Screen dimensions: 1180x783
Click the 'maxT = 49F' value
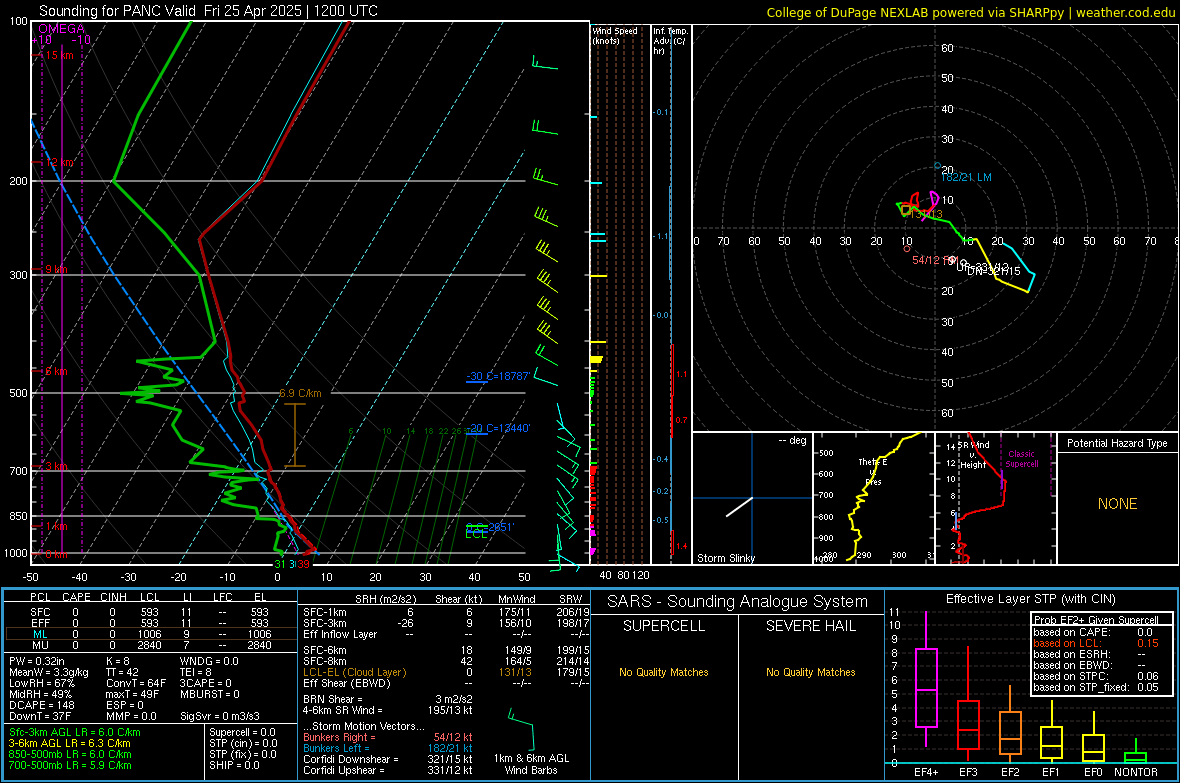pyautogui.click(x=132, y=694)
